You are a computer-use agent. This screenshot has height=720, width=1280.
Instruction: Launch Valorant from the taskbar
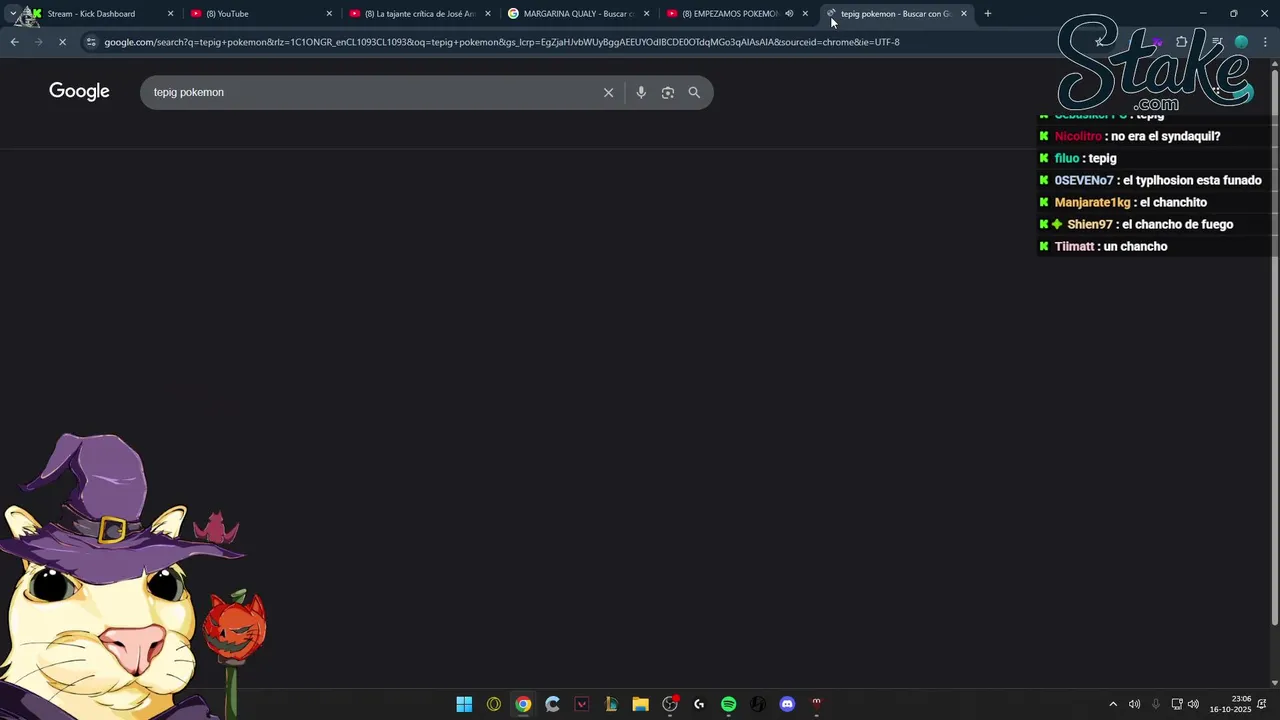[x=582, y=705]
